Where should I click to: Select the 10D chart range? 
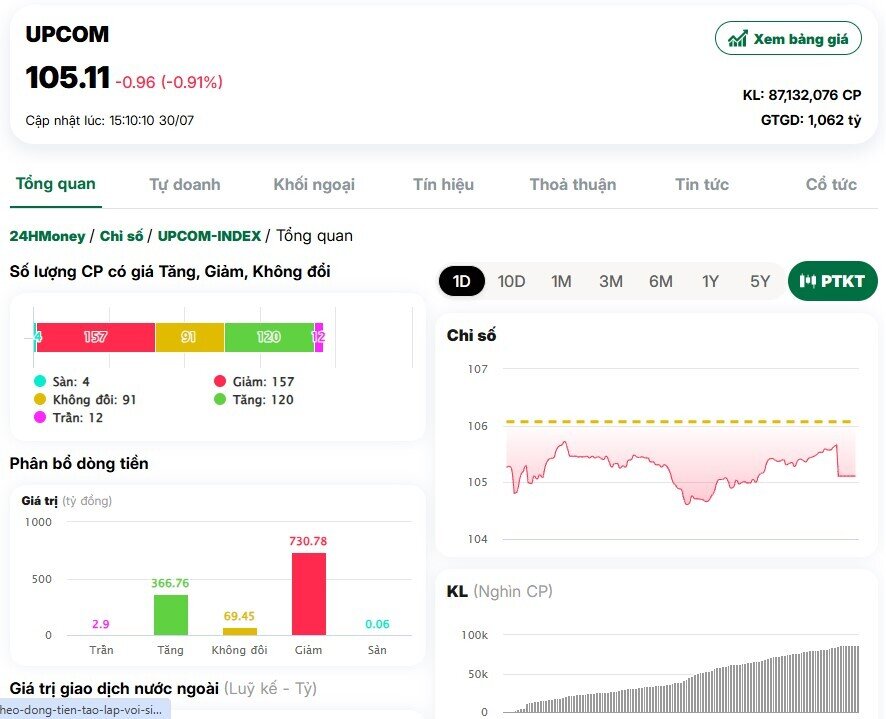click(x=511, y=281)
